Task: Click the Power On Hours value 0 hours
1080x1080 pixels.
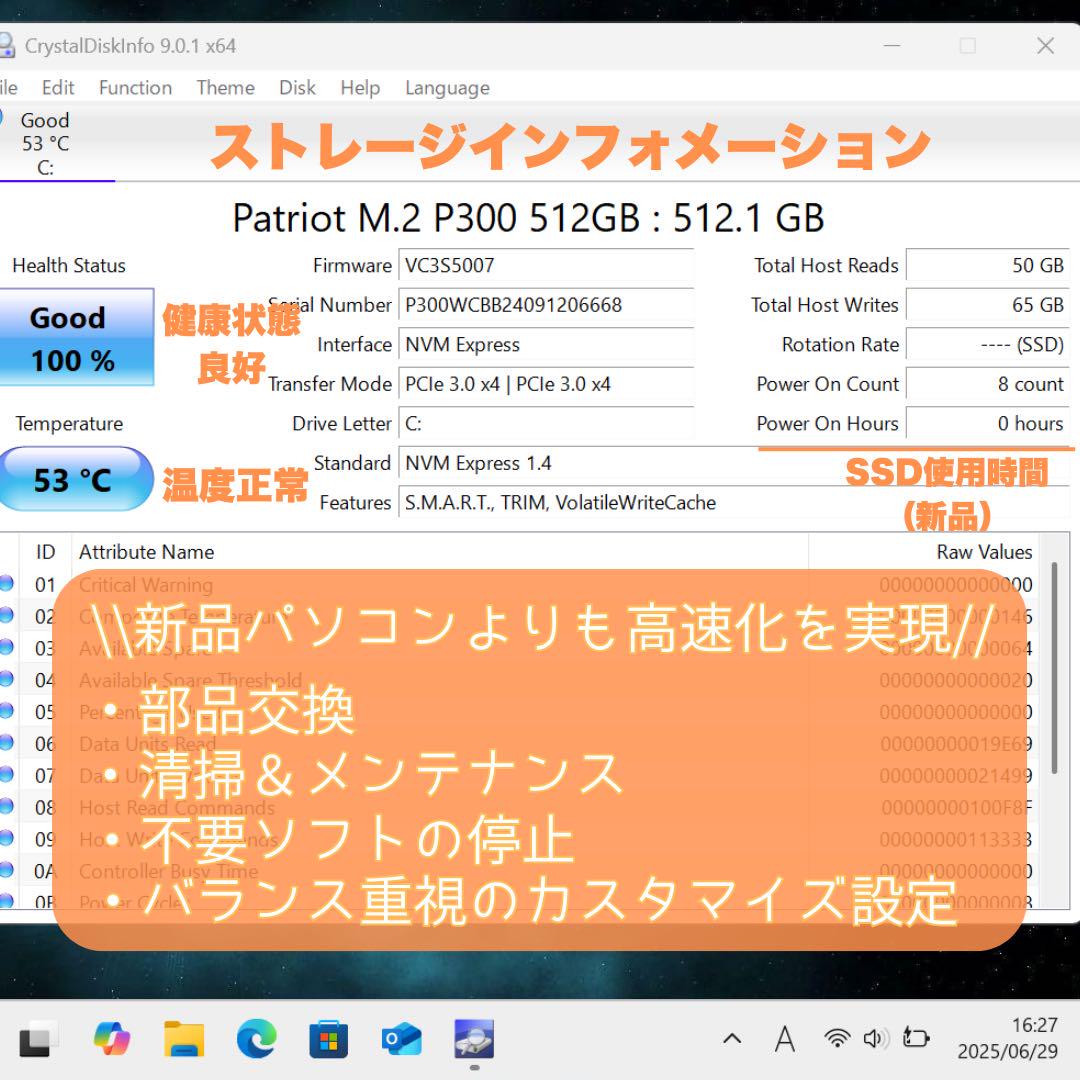Action: [988, 423]
